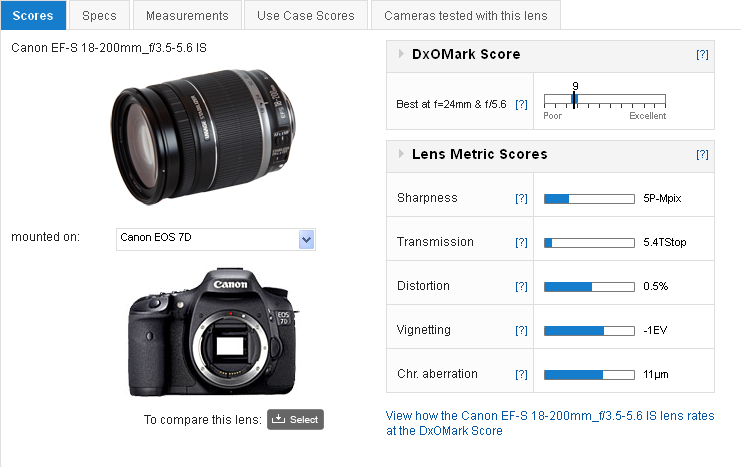Open the mounted on camera dropdown
The image size is (741, 467).
pos(216,239)
